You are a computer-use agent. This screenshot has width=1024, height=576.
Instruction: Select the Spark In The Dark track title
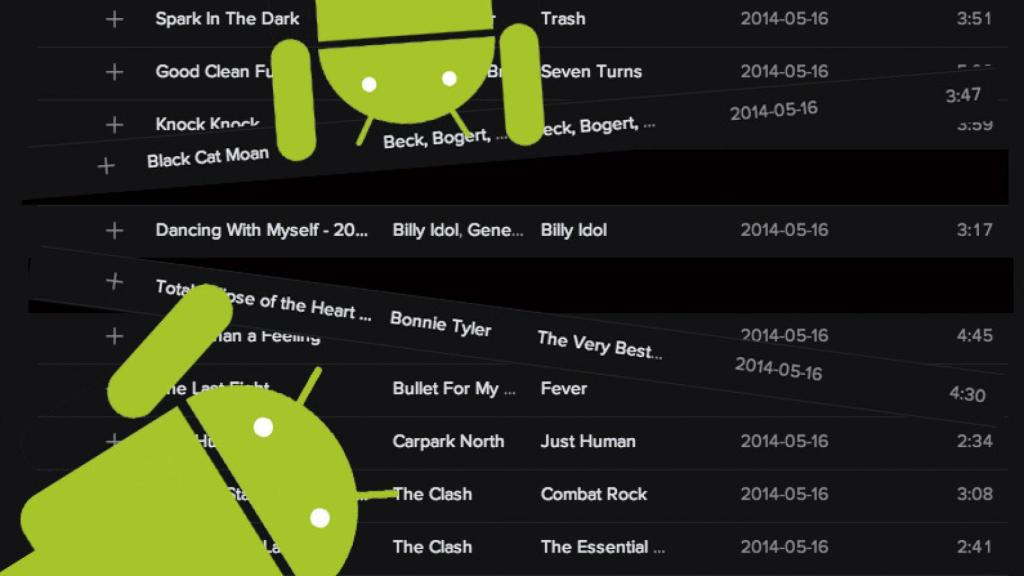(227, 19)
